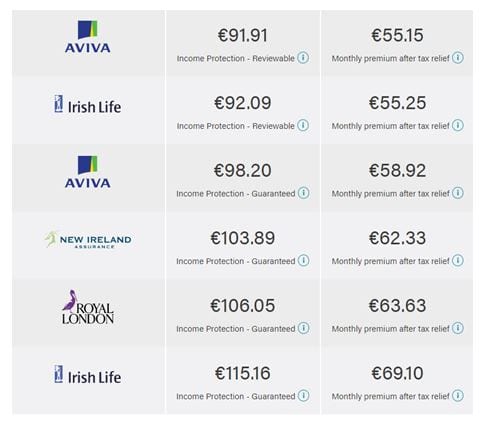This screenshot has width=482, height=421.
Task: Show info for €55.25 monthly premium after tax relief
Action: coord(458,125)
